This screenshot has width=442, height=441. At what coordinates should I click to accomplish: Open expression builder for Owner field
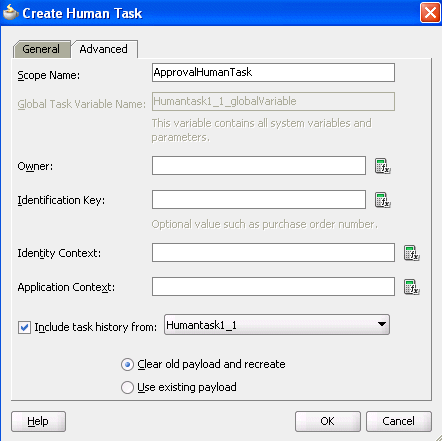pyautogui.click(x=382, y=166)
